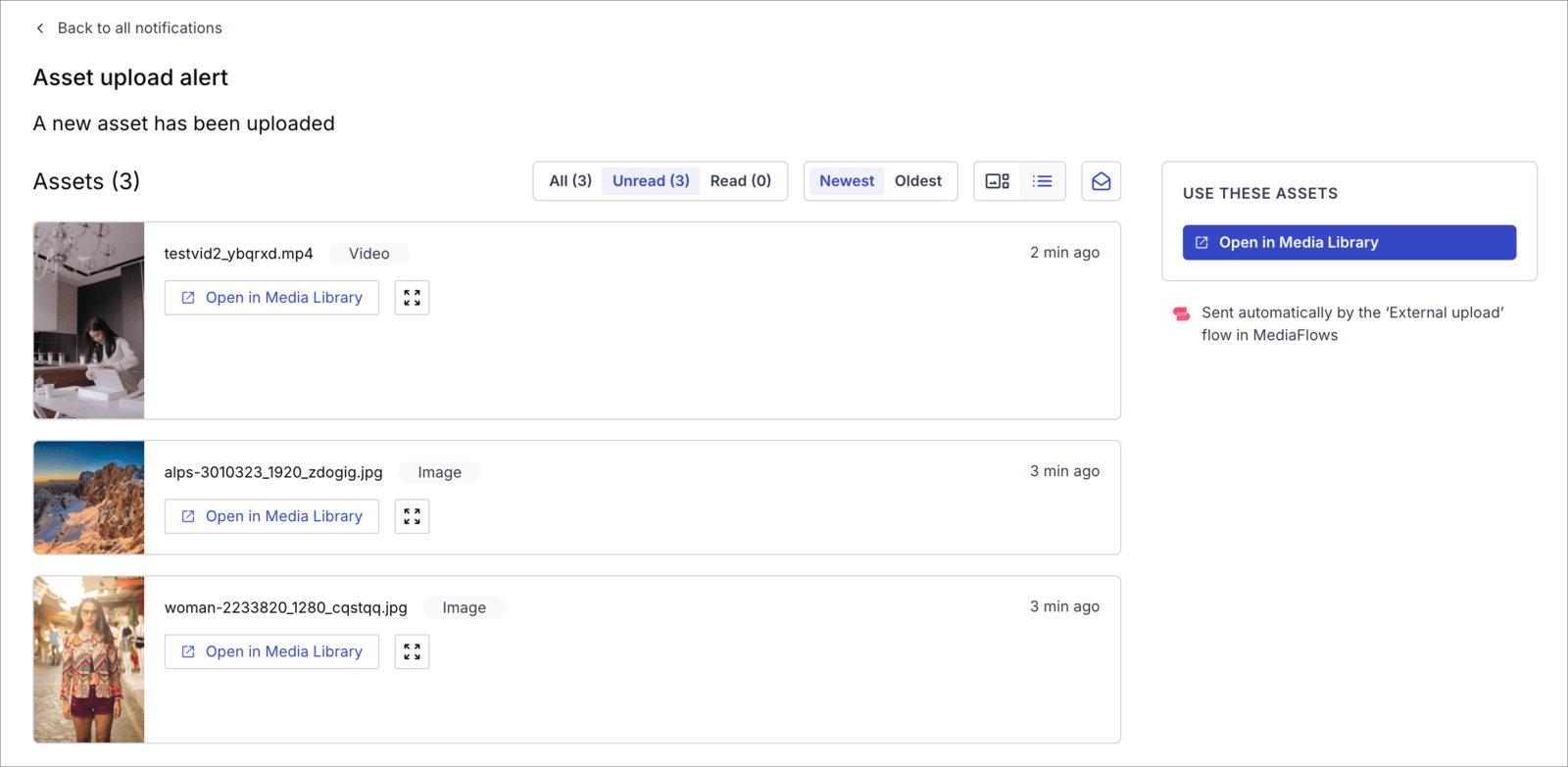Click 'USE THESE ASSETS' panel title

pyautogui.click(x=1260, y=194)
